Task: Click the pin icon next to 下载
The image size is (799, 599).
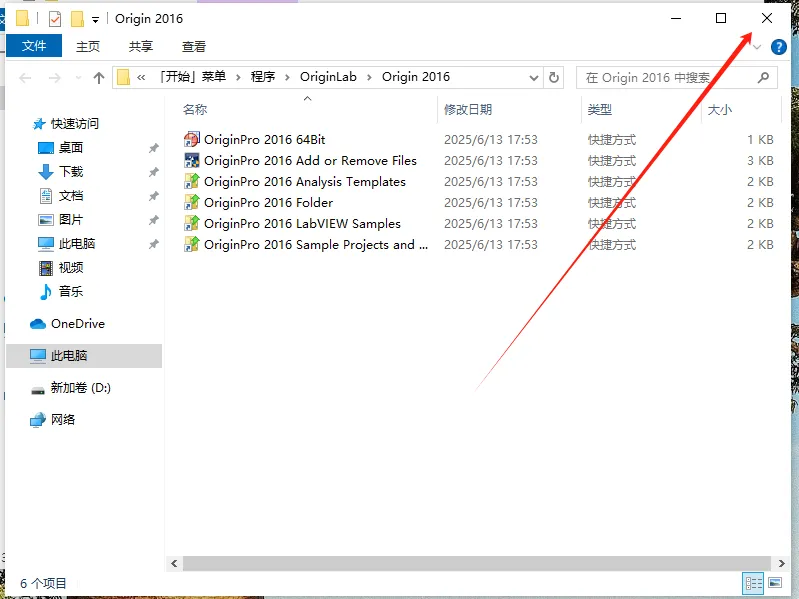Action: coord(153,172)
